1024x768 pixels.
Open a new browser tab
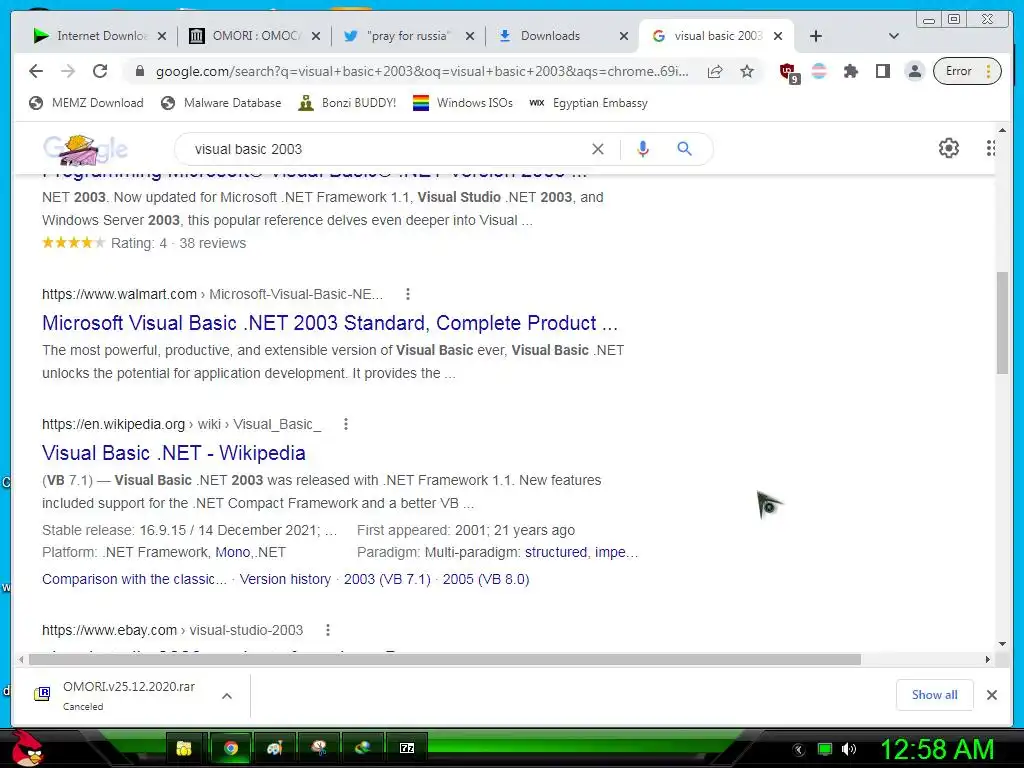(x=816, y=37)
